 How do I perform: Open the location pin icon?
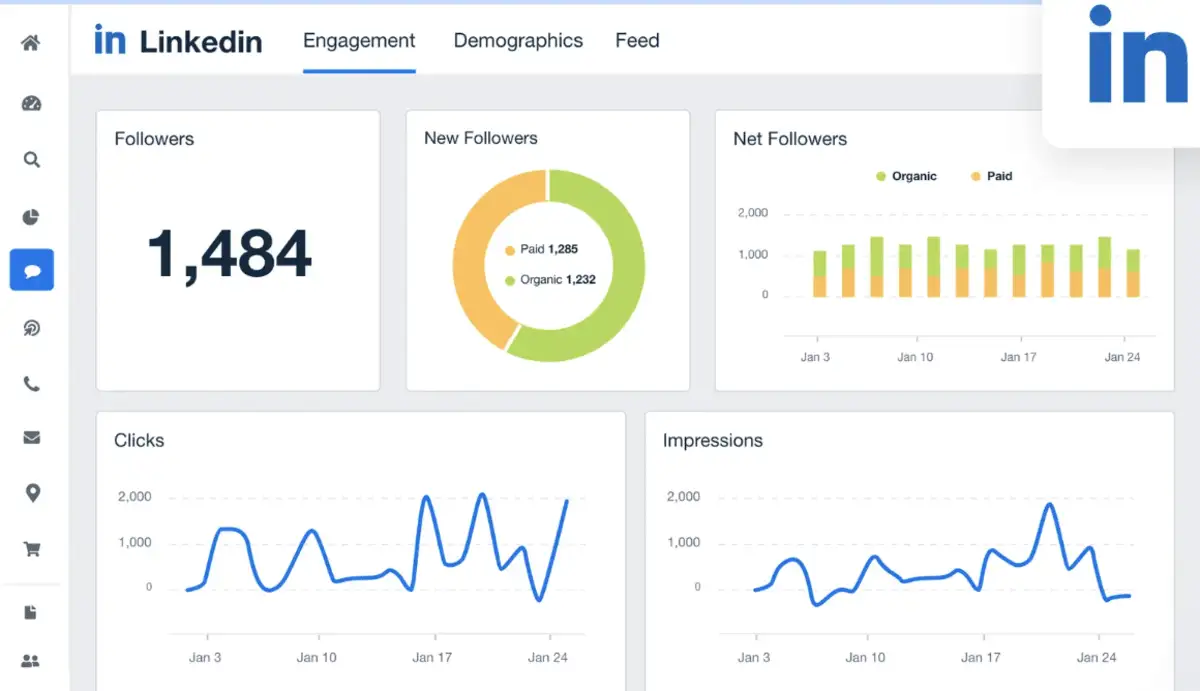(31, 493)
